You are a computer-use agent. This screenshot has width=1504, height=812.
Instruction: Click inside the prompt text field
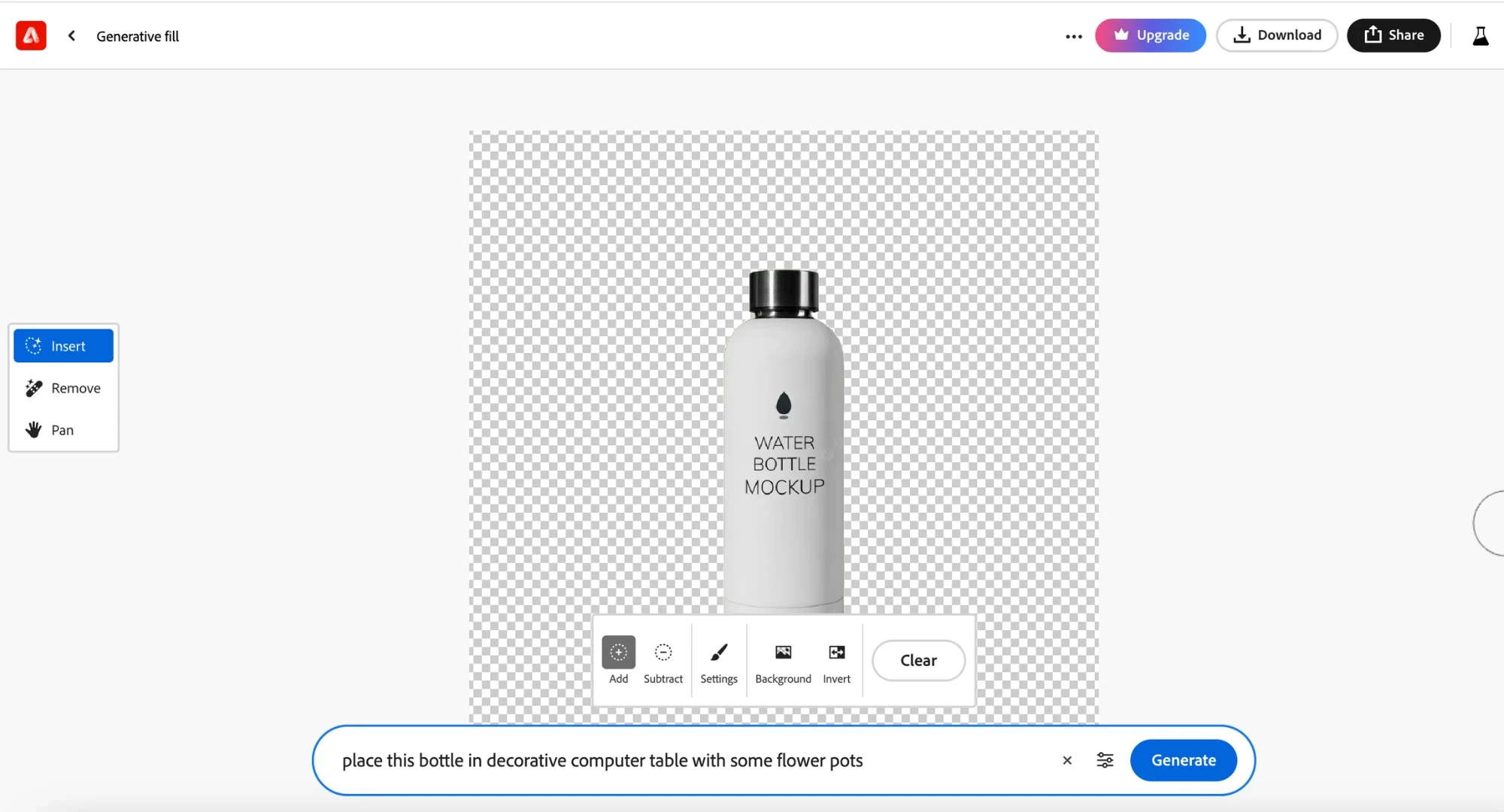677,760
